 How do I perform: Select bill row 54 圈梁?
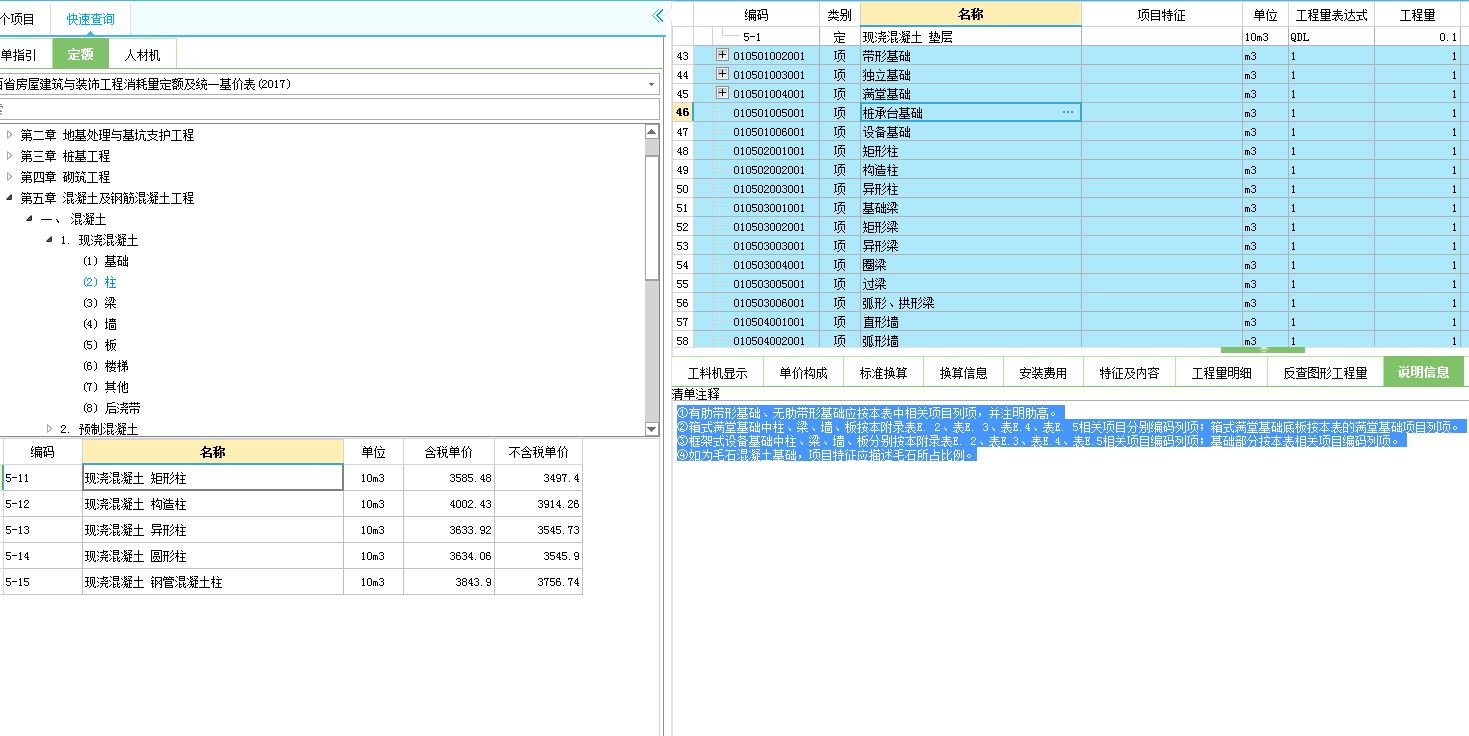point(1066,265)
